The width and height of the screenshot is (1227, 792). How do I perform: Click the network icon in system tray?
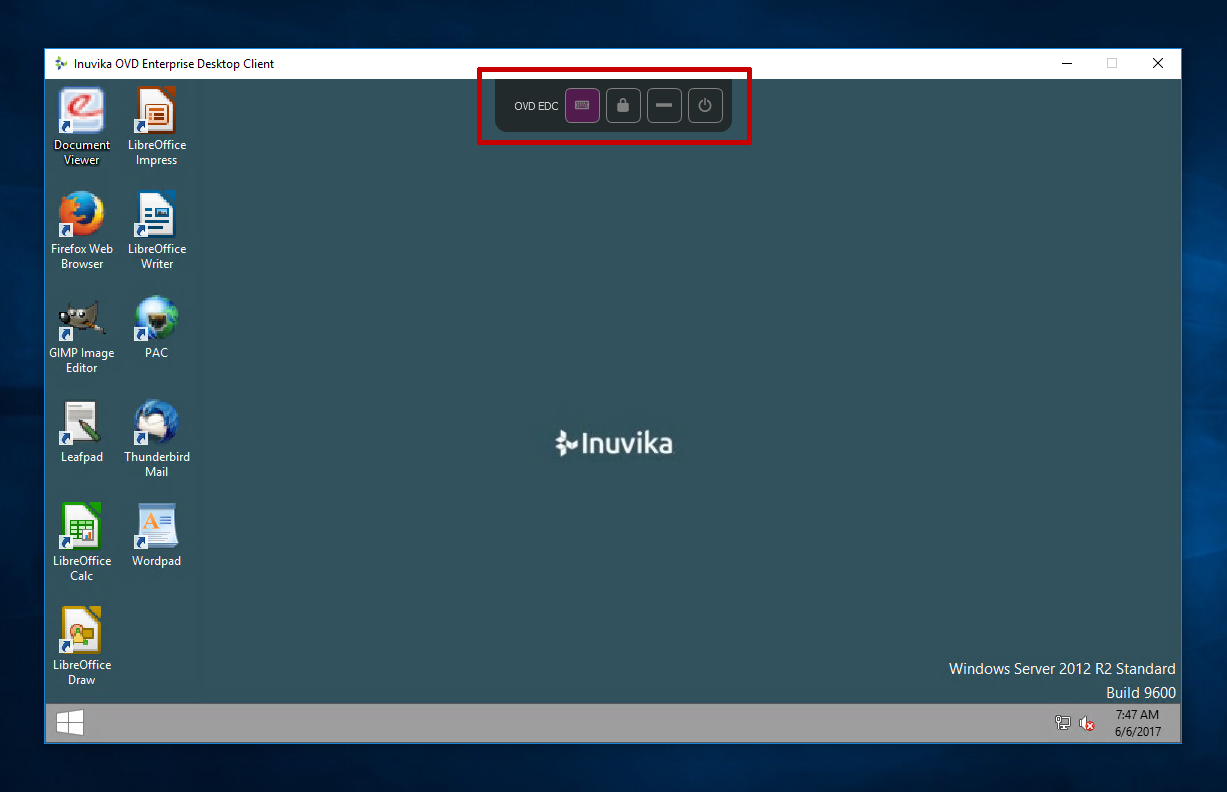[1062, 723]
